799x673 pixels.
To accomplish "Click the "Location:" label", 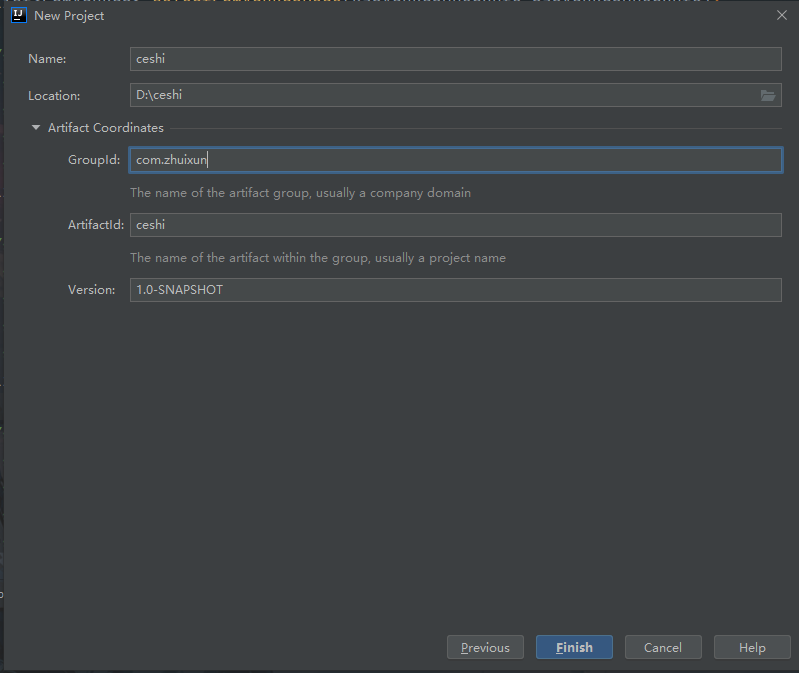I will click(54, 96).
